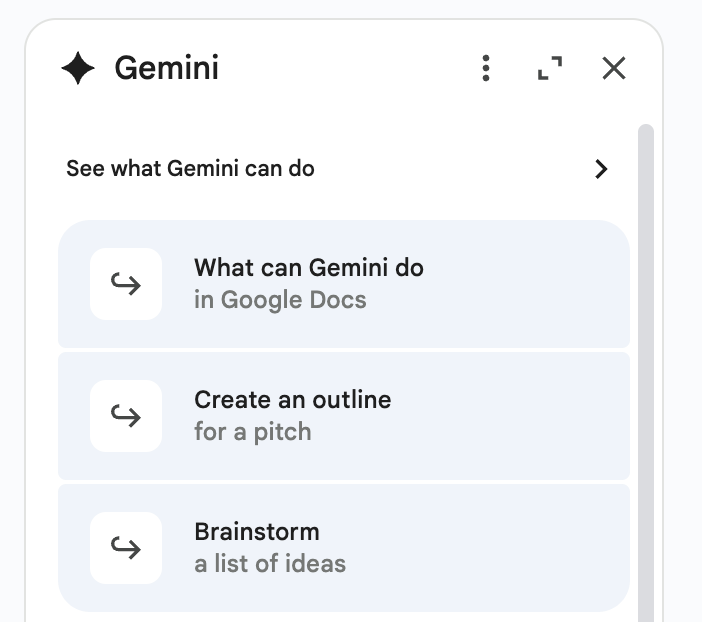Click the Gemini sparkle logo icon
The width and height of the screenshot is (702, 622).
point(79,69)
